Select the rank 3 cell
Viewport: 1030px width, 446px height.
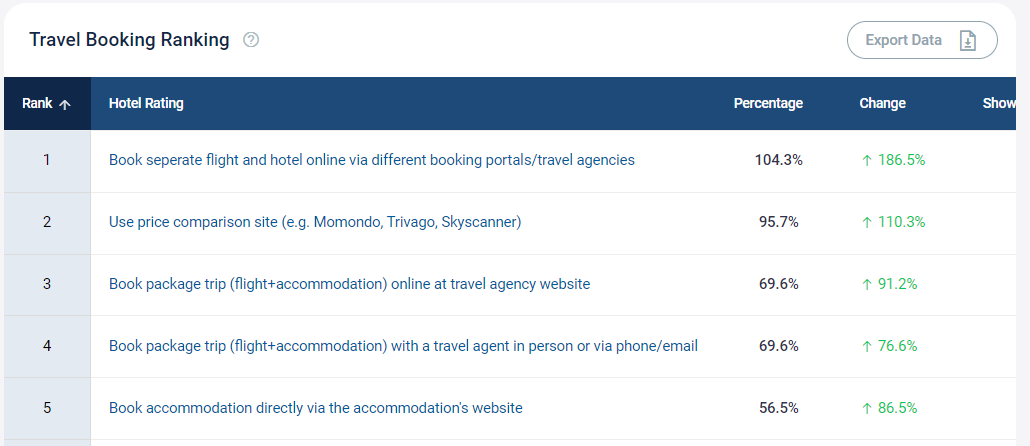(x=47, y=284)
